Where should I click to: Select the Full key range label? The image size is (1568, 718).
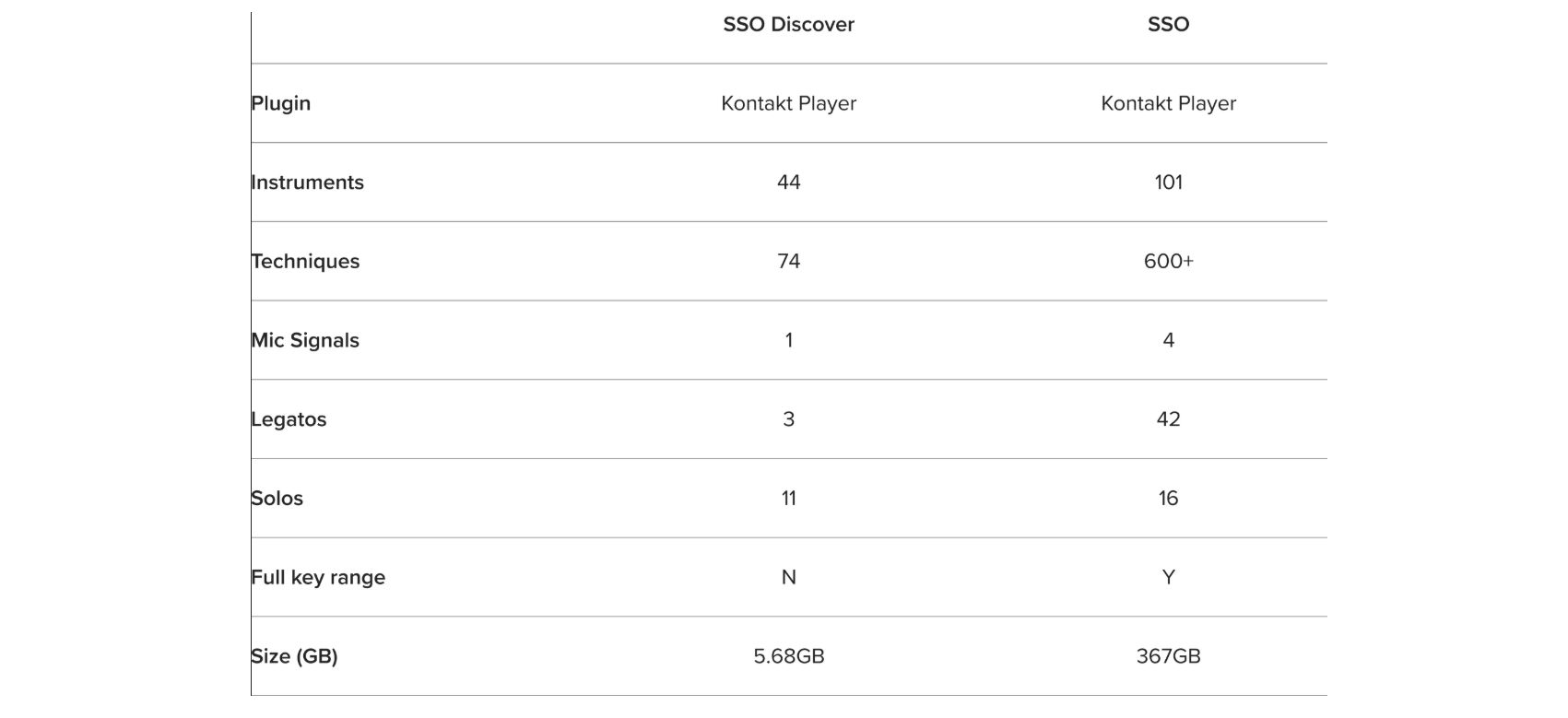318,578
